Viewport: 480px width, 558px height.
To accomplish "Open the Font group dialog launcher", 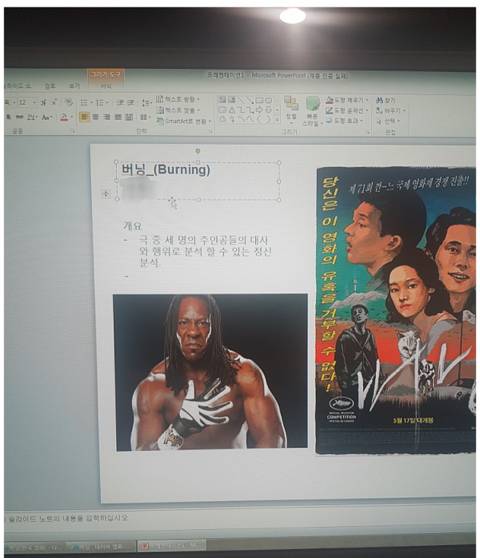I will tap(74, 132).
